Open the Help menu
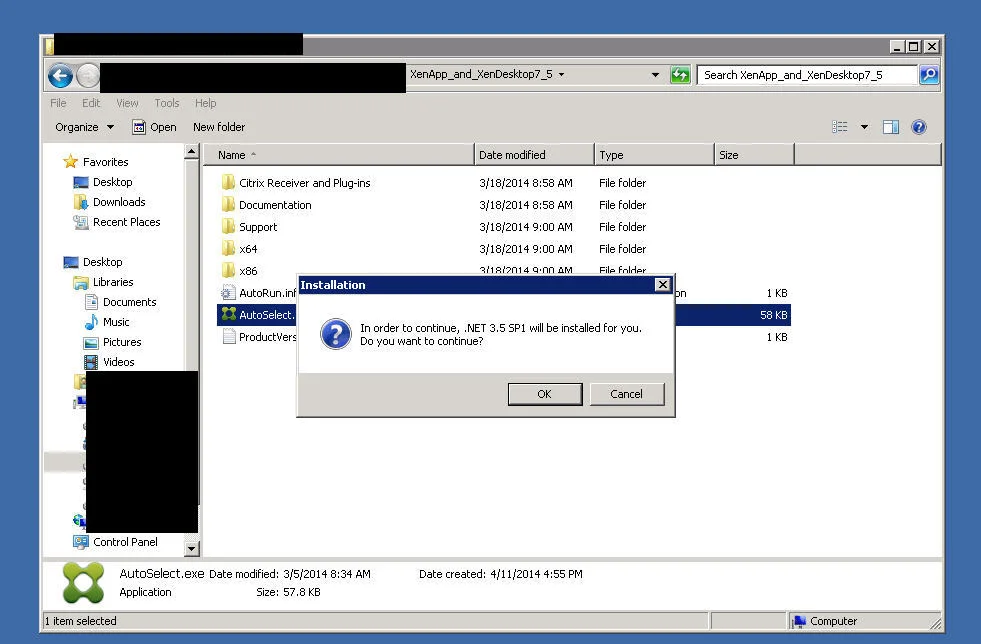The height and width of the screenshot is (644, 981). (205, 103)
